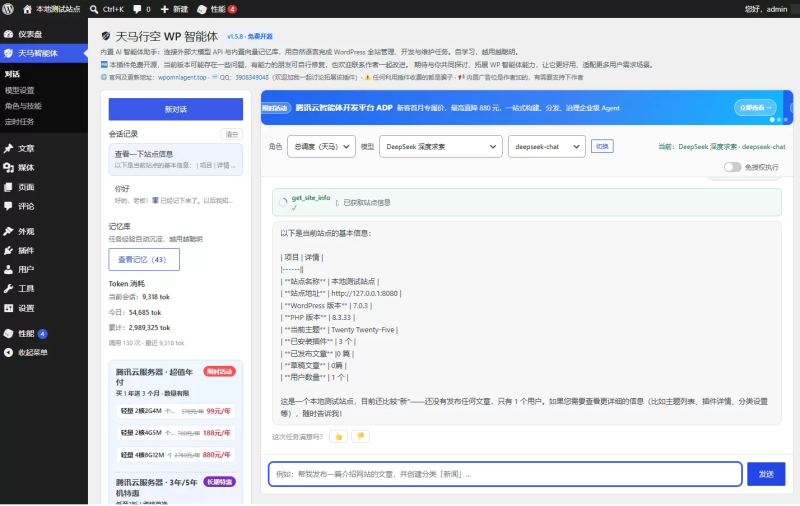Click the QQ number 3908349048 link
Screen dimensions: 800x506
click(x=252, y=78)
